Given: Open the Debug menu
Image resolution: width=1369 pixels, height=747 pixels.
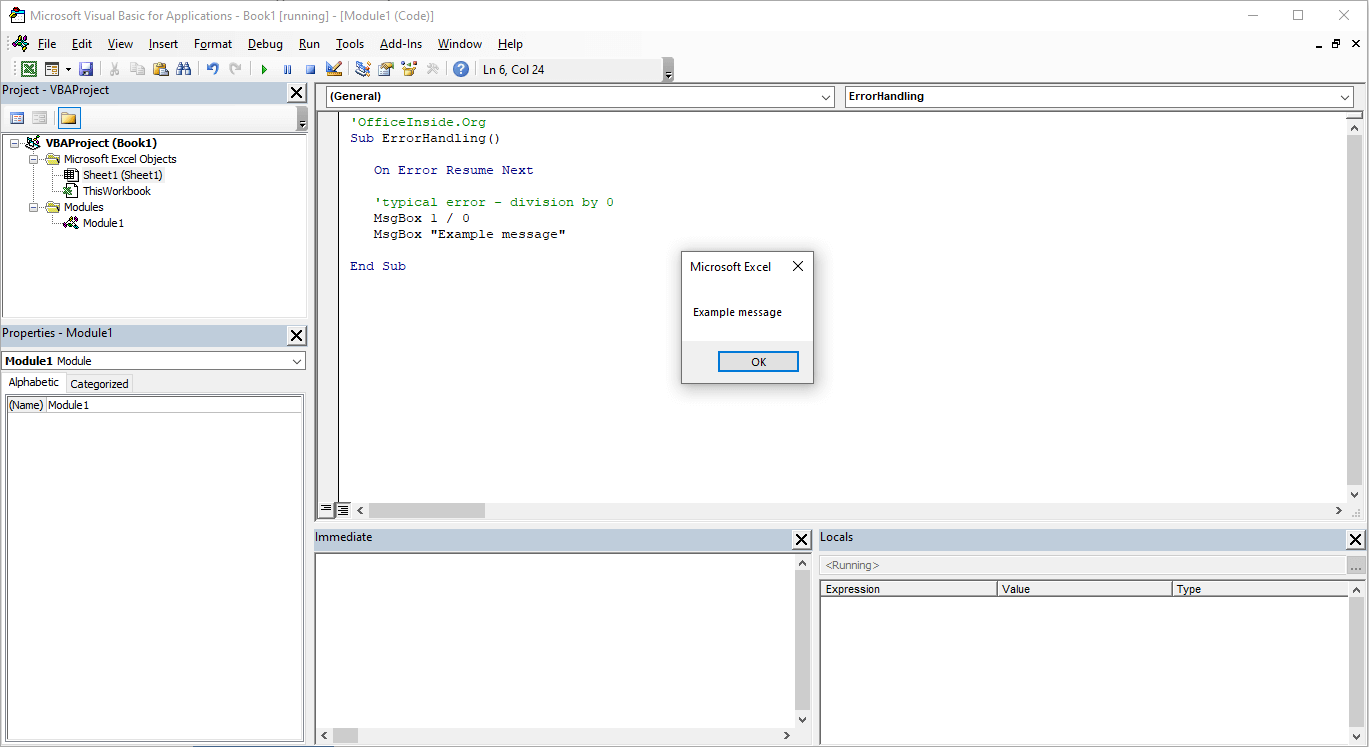Looking at the screenshot, I should coord(265,44).
